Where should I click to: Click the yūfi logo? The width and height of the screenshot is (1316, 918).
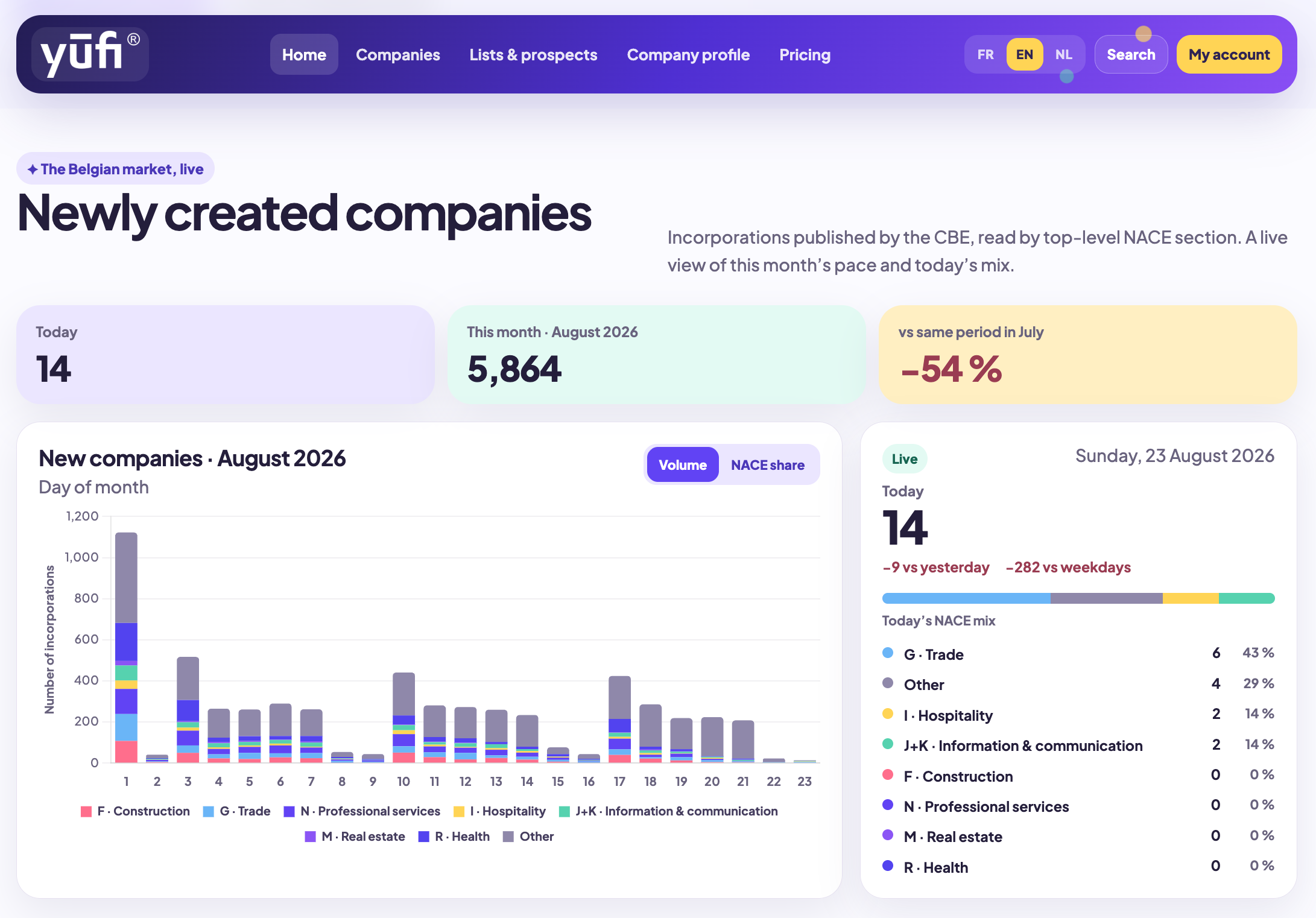coord(90,54)
